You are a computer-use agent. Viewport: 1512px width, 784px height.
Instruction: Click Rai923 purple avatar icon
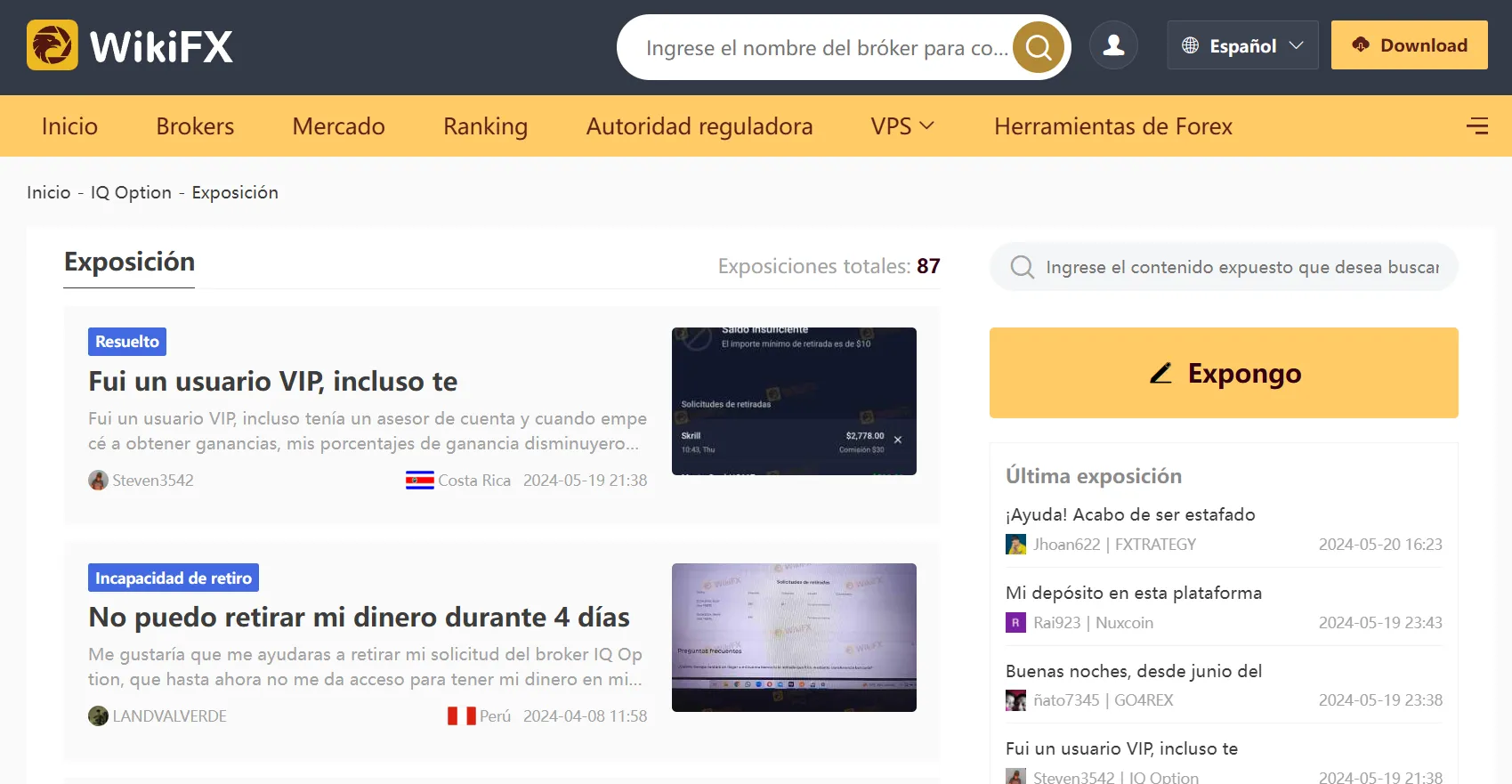coord(1015,623)
